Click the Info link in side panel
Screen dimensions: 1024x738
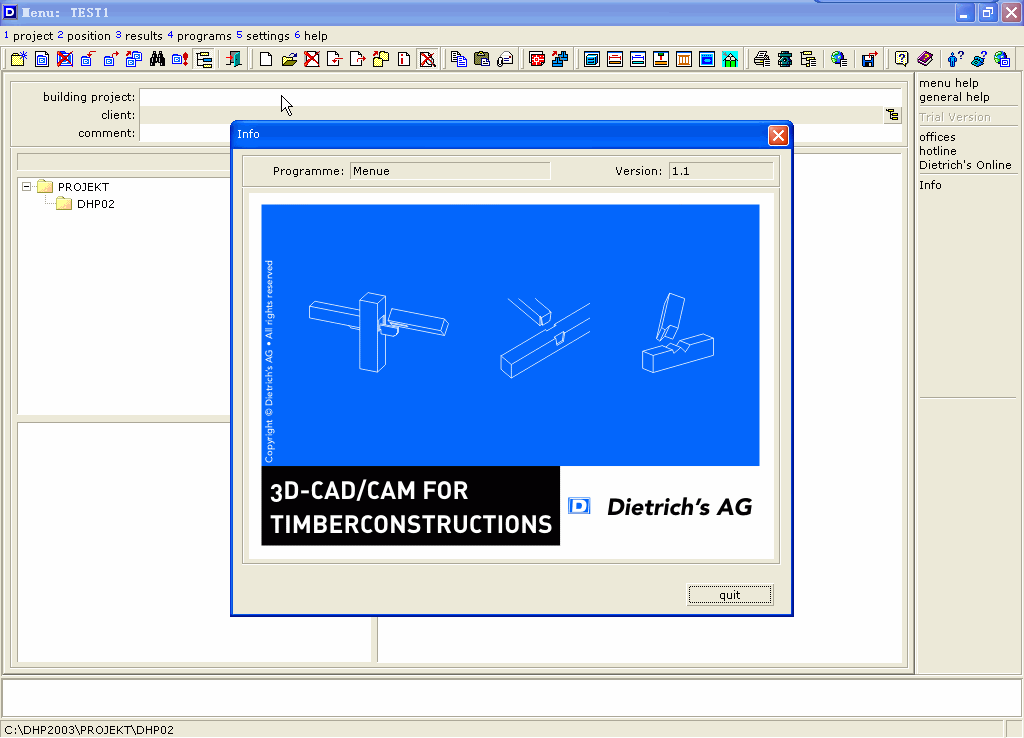[930, 185]
